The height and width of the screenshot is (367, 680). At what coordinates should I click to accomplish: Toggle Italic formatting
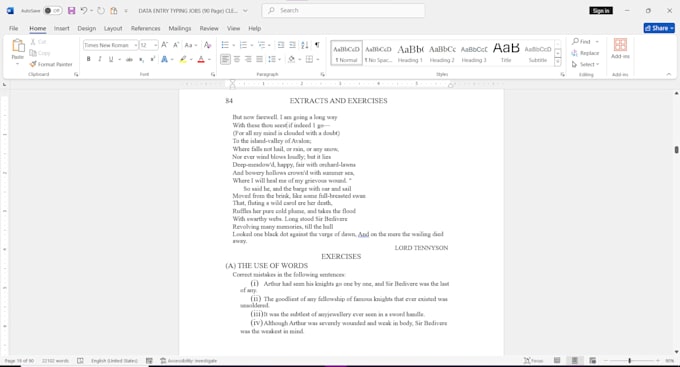point(100,59)
